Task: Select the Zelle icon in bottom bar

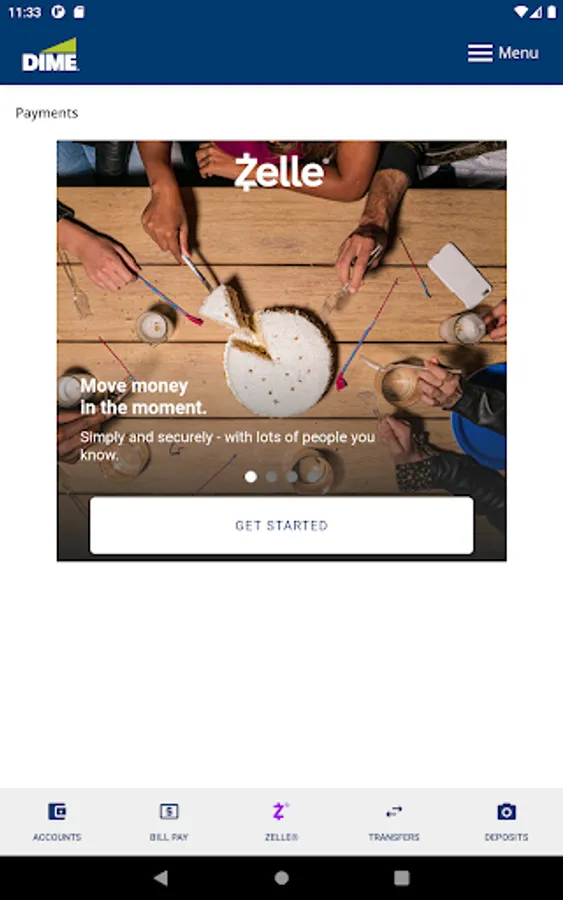Action: click(x=280, y=811)
